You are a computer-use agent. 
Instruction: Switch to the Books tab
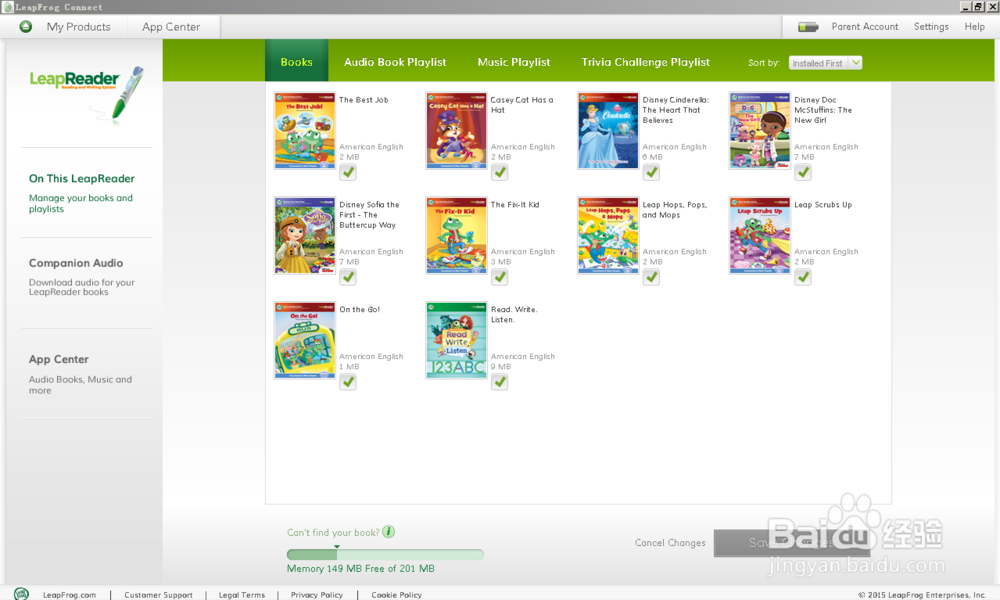(x=297, y=61)
